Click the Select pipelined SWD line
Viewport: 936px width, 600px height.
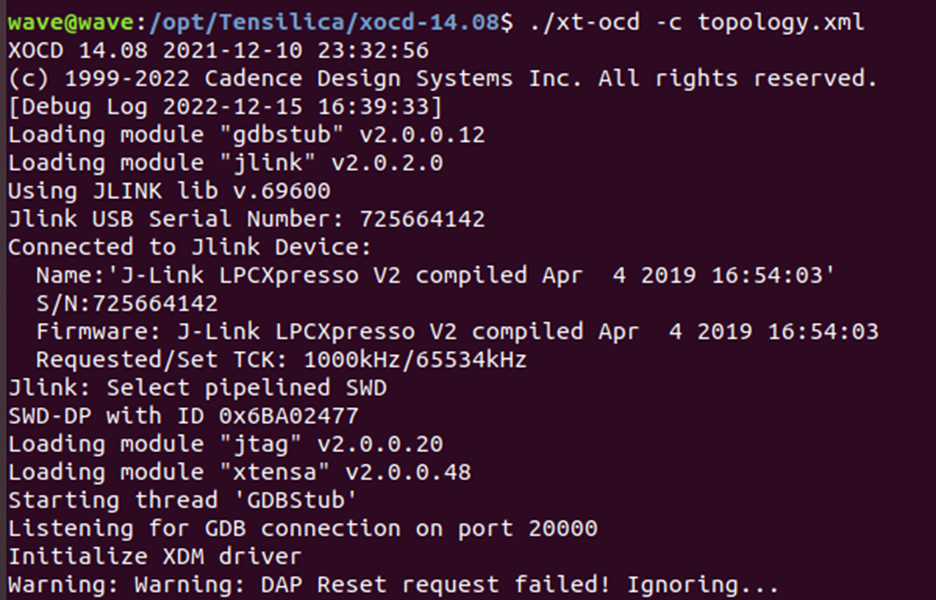pyautogui.click(x=197, y=387)
